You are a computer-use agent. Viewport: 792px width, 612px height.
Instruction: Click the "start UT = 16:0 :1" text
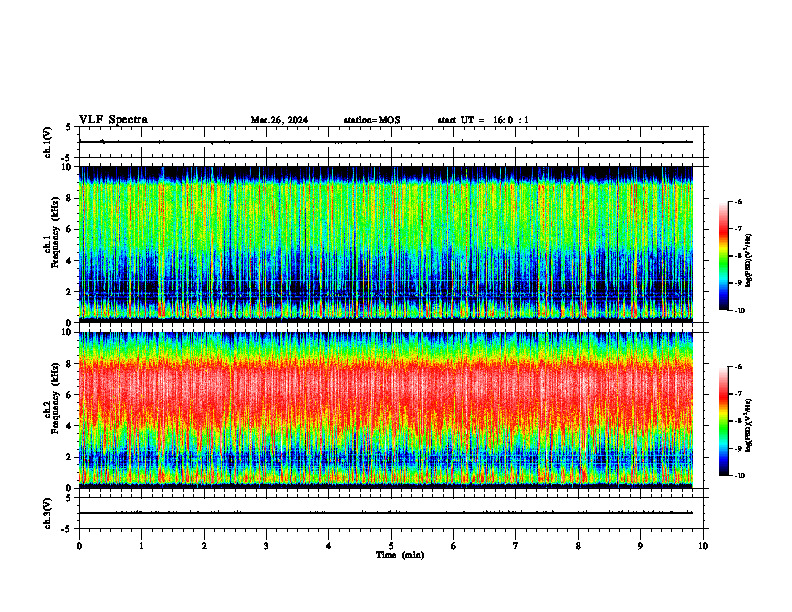click(483, 120)
